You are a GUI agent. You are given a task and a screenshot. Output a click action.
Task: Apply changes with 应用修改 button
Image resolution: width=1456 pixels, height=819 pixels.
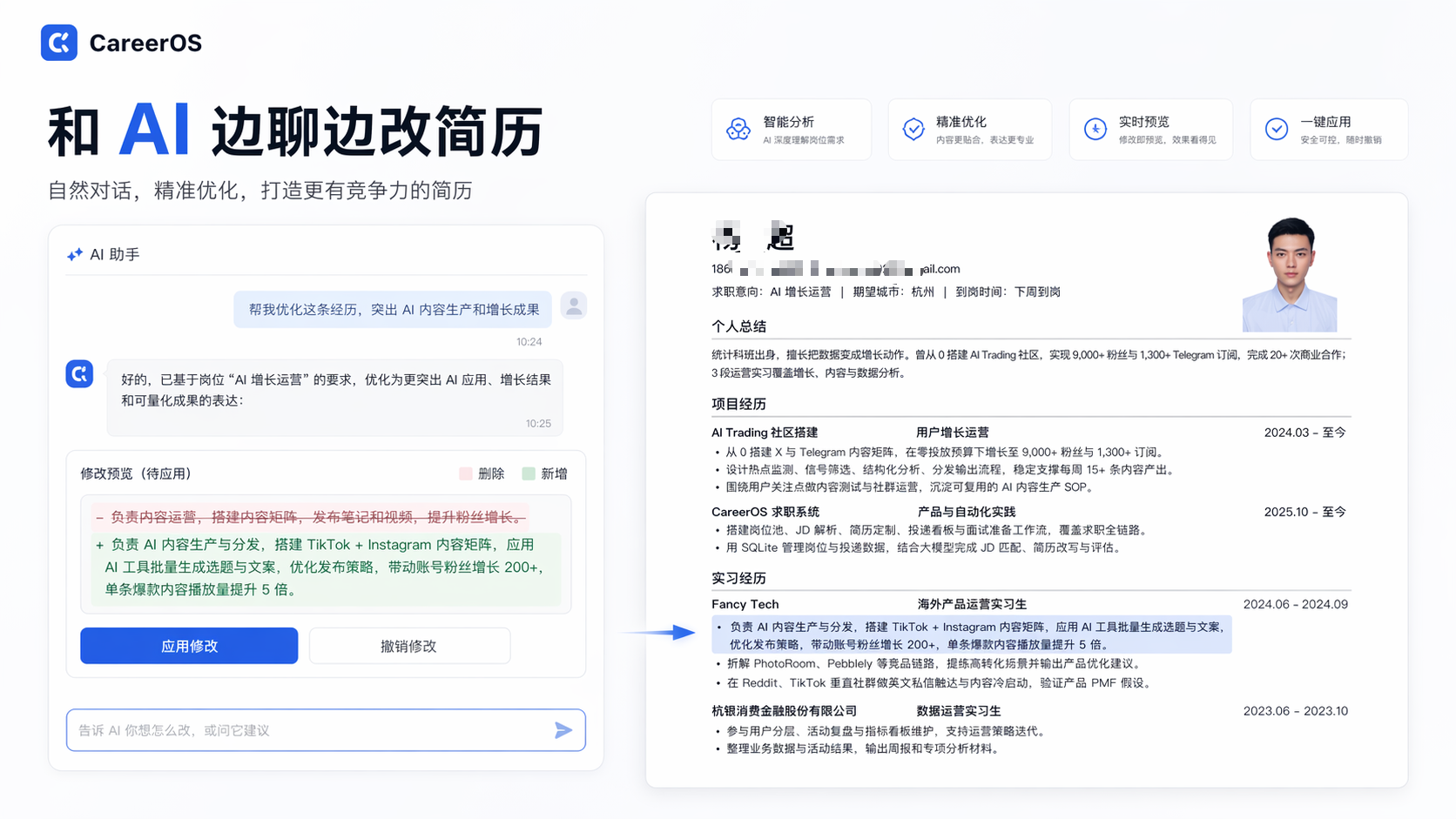(x=189, y=646)
